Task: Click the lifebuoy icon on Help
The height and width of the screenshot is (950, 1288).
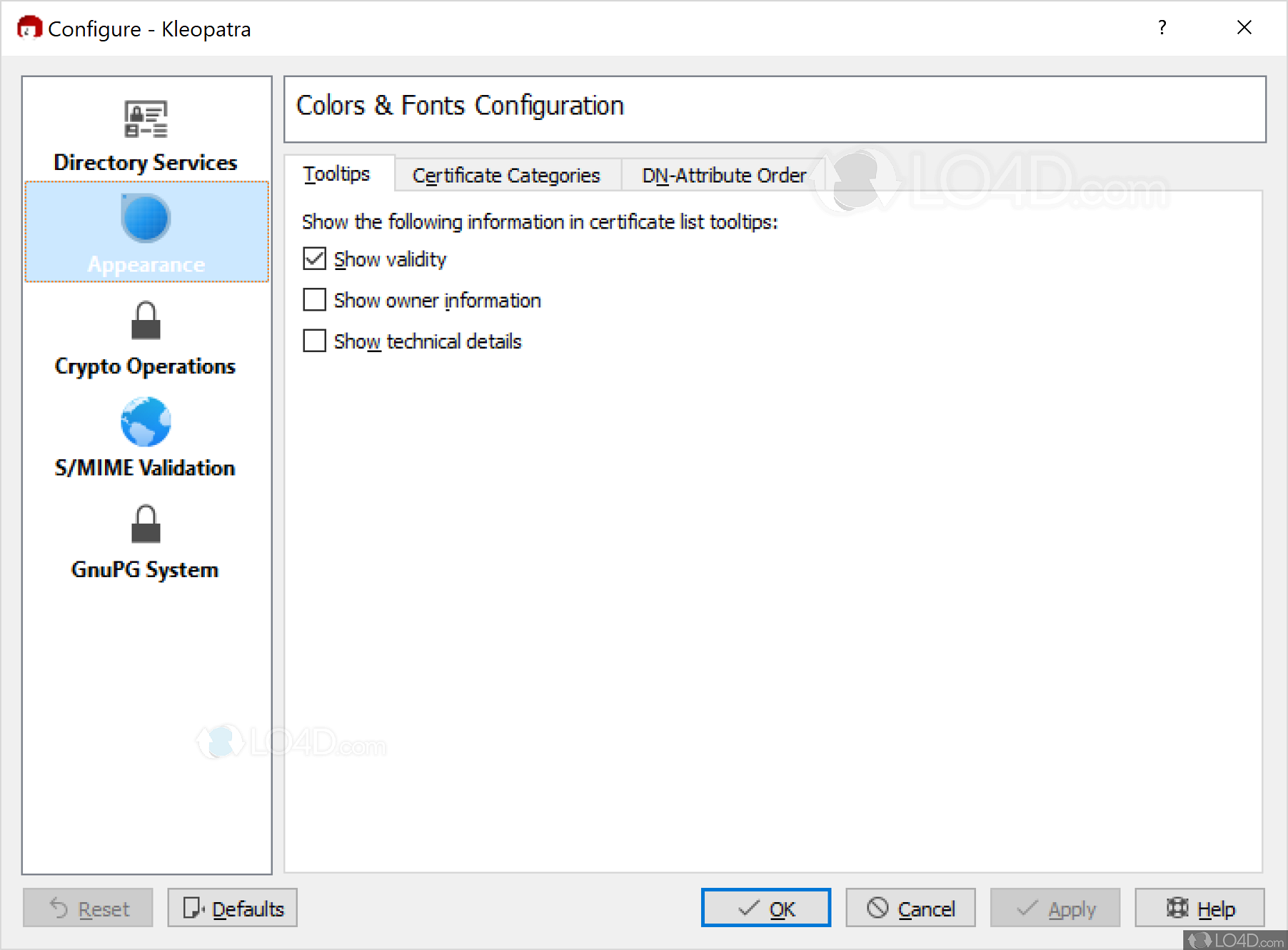Action: tap(1176, 908)
